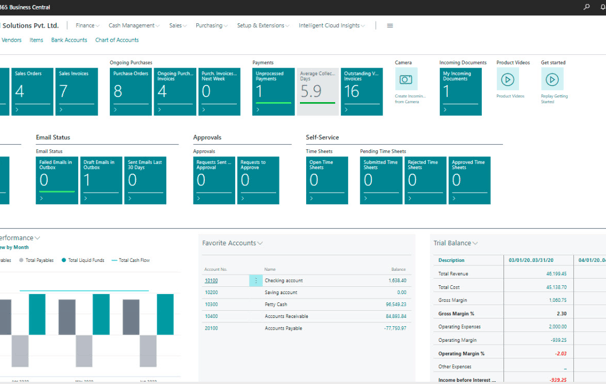606x384 pixels.
Task: Click the Create Incoming from Camera icon
Action: click(x=405, y=79)
